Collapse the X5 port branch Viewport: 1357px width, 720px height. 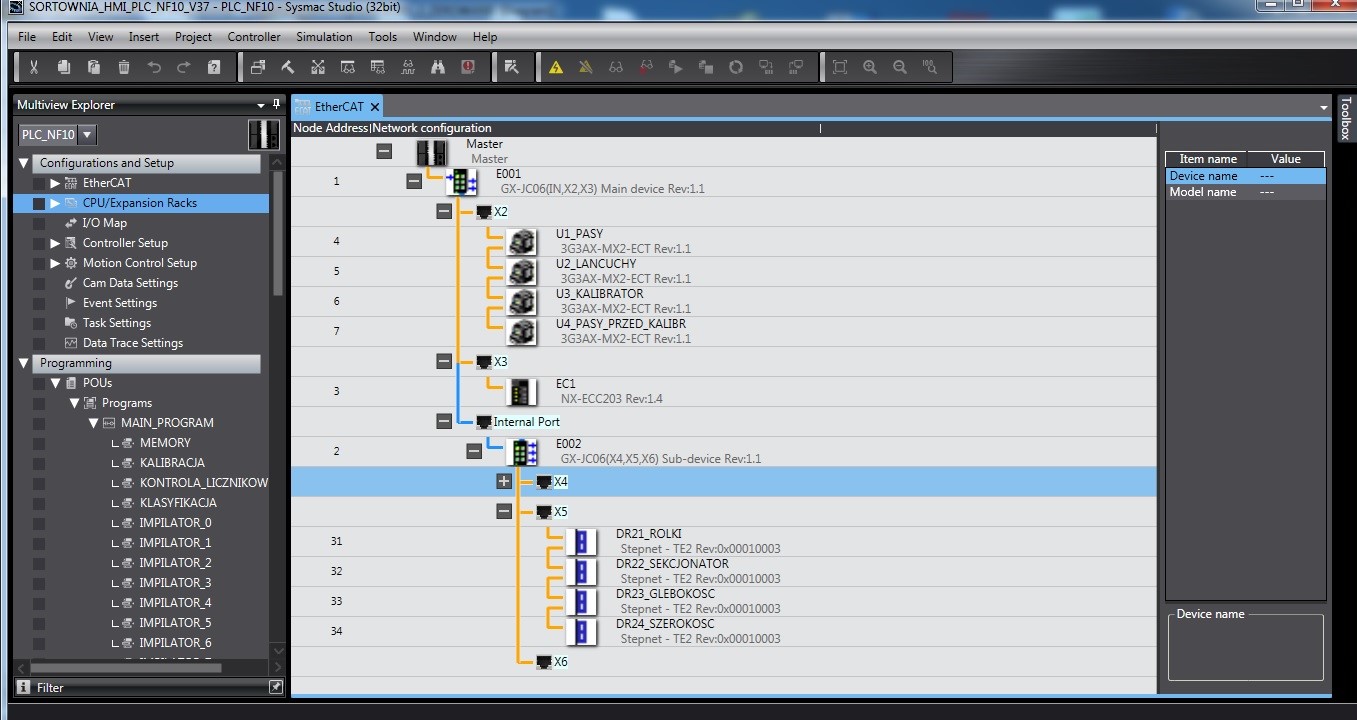(x=504, y=511)
